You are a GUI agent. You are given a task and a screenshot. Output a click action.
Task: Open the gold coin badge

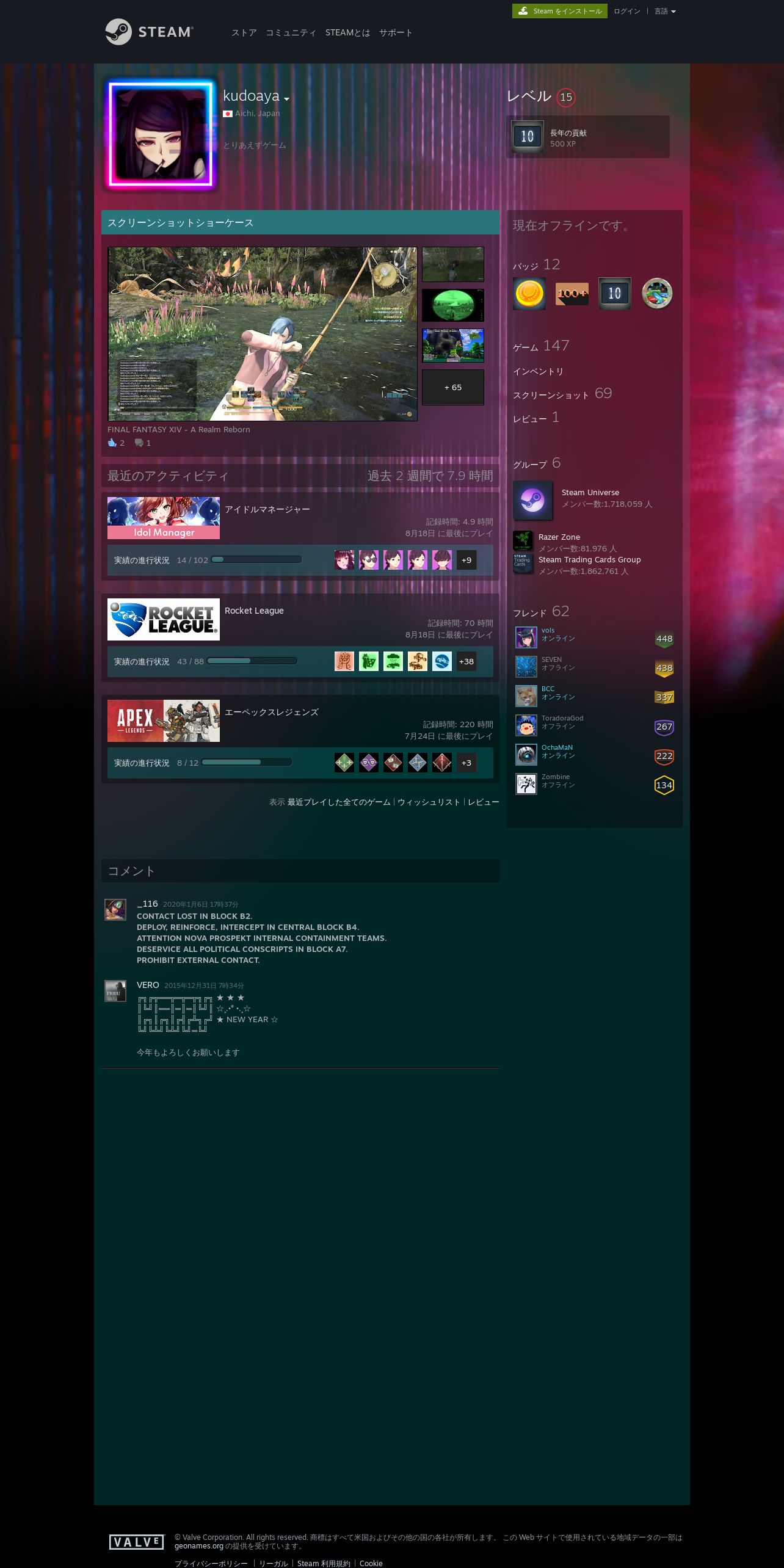tap(529, 294)
